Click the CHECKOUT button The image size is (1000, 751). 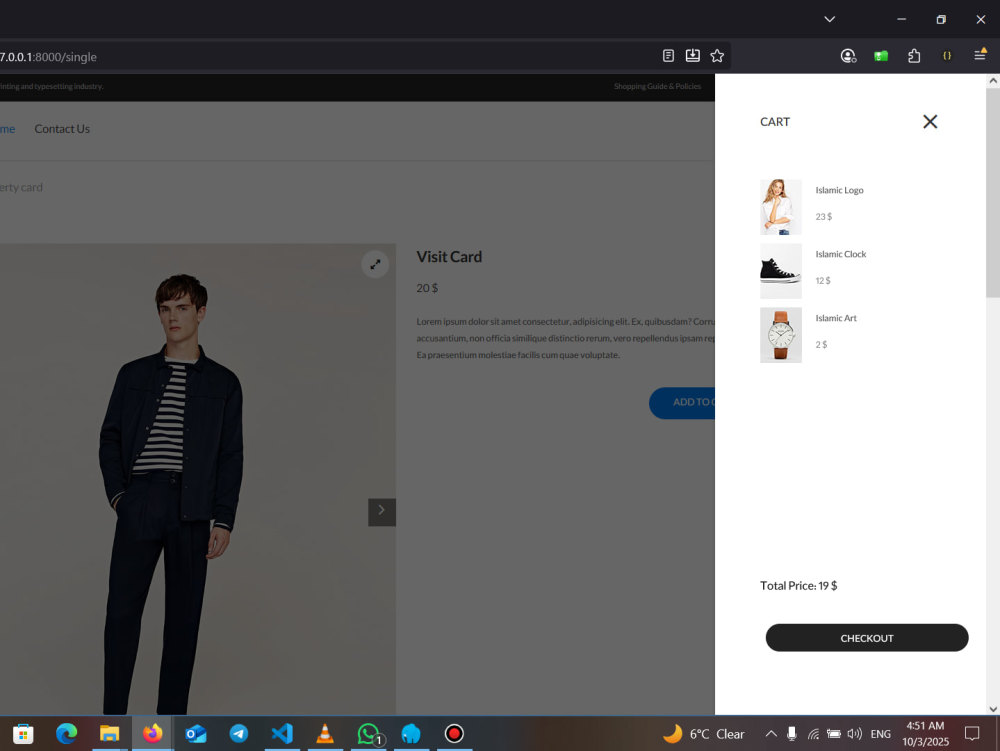[x=867, y=638]
